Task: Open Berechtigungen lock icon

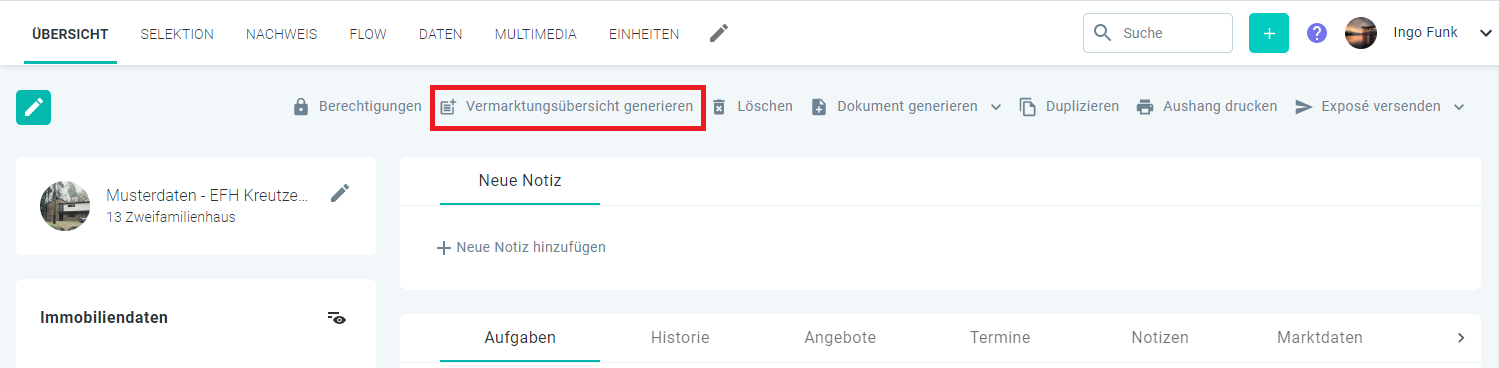Action: click(301, 107)
